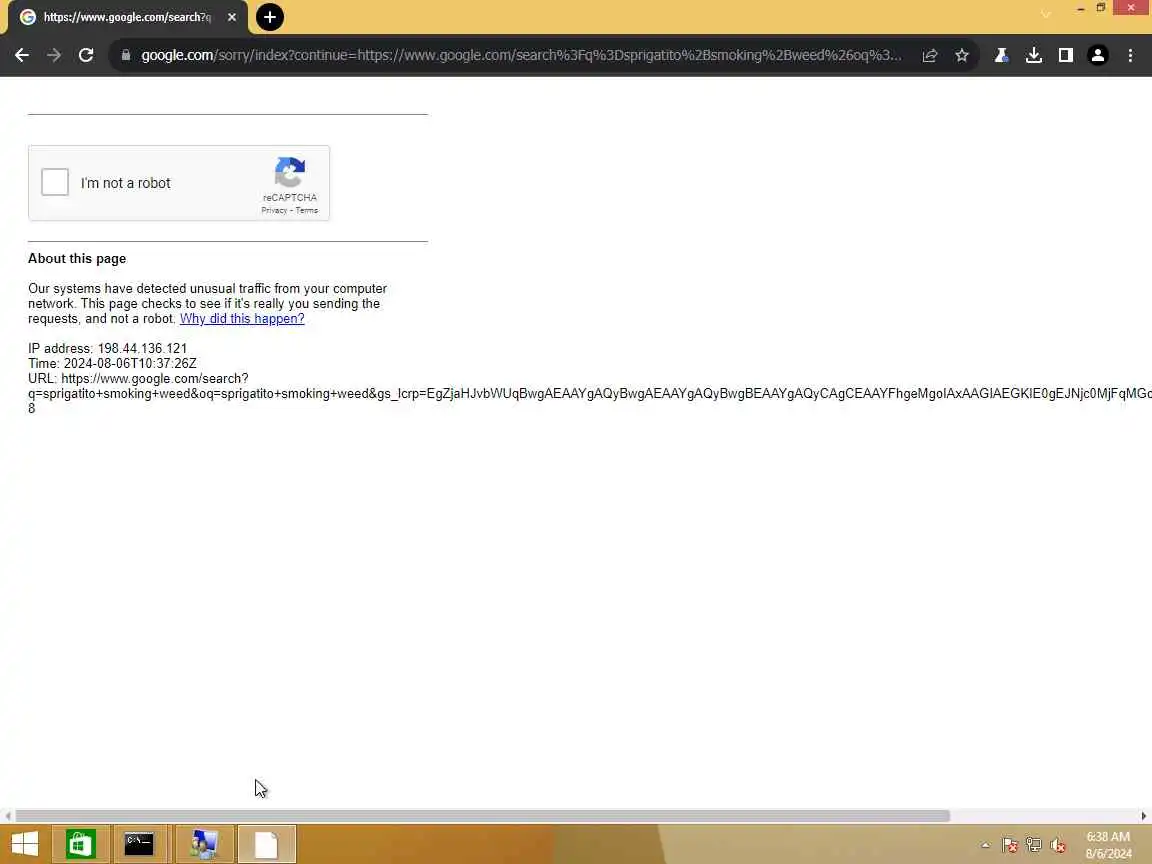Click the 'About this page' heading
This screenshot has height=864, width=1152.
pos(77,259)
